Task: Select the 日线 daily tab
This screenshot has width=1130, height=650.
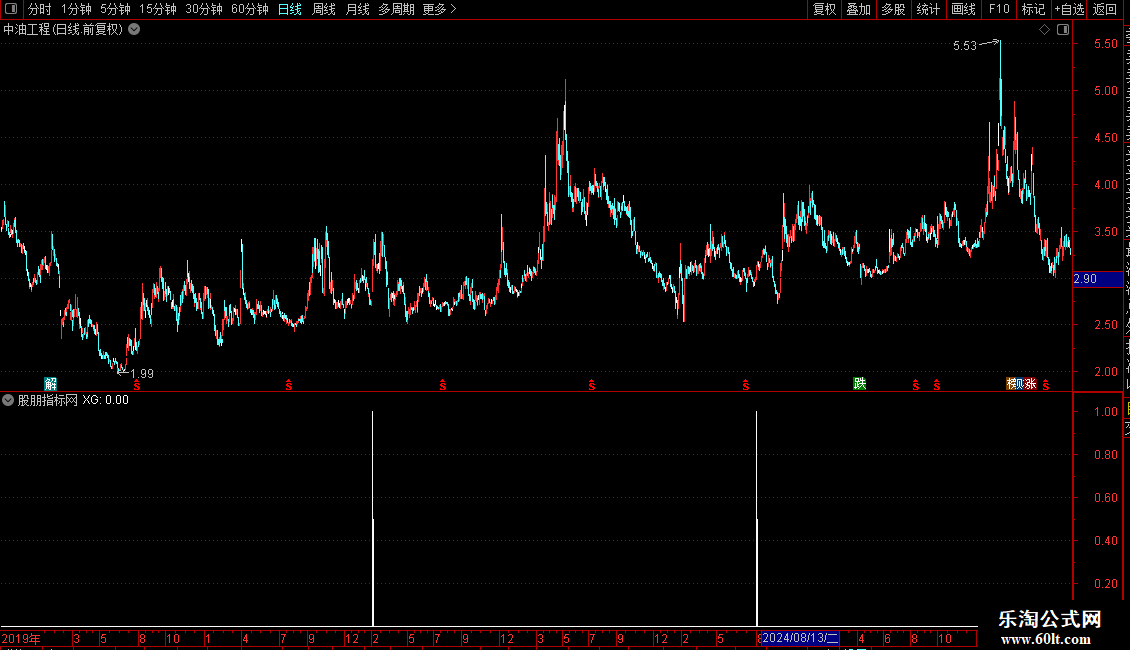Action: pos(290,9)
